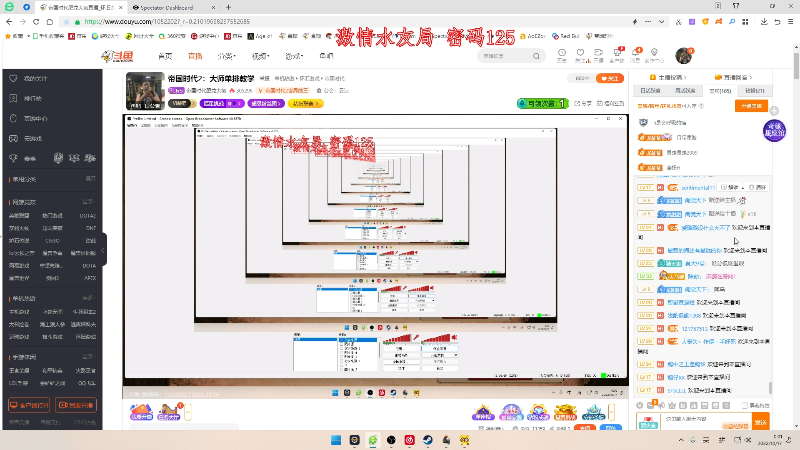800x450 pixels.
Task: Open Steam from the taskbar
Action: 428,440
